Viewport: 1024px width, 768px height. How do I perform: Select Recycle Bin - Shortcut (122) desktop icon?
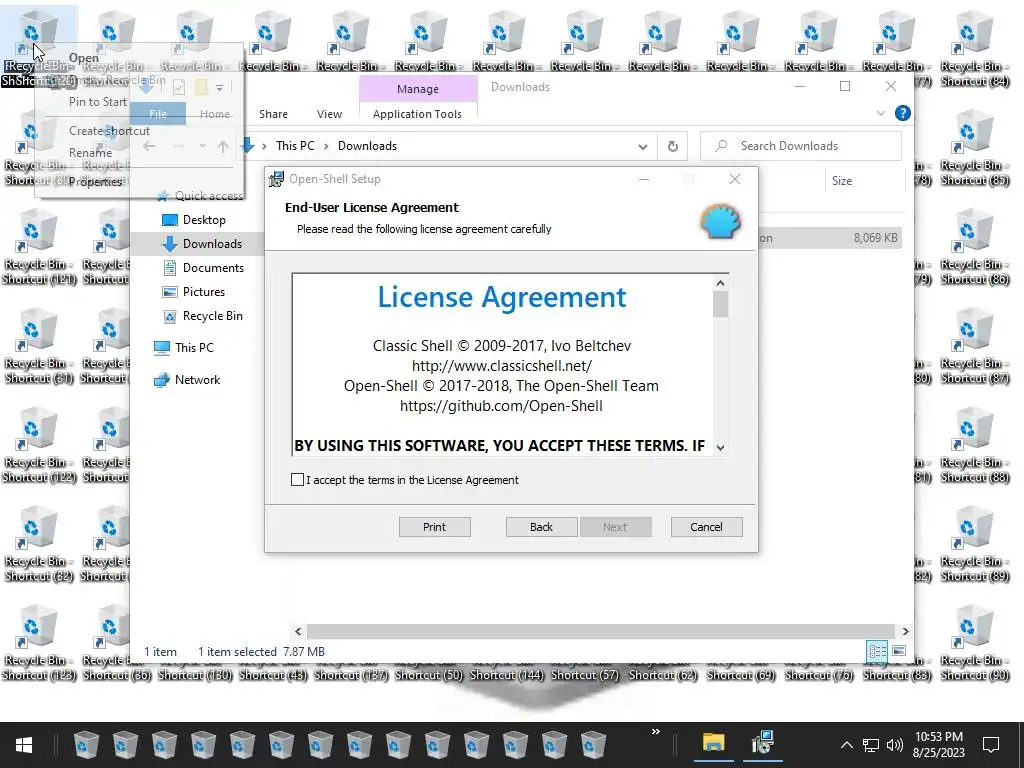(x=39, y=445)
